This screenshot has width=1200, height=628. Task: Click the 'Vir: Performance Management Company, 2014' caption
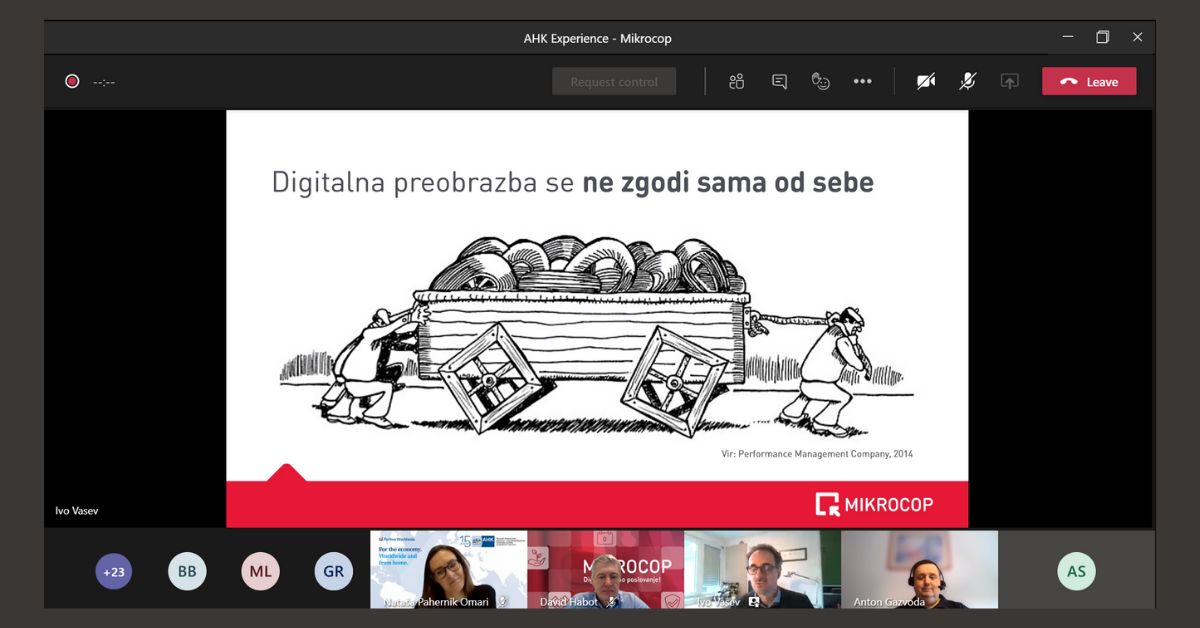pyautogui.click(x=817, y=454)
